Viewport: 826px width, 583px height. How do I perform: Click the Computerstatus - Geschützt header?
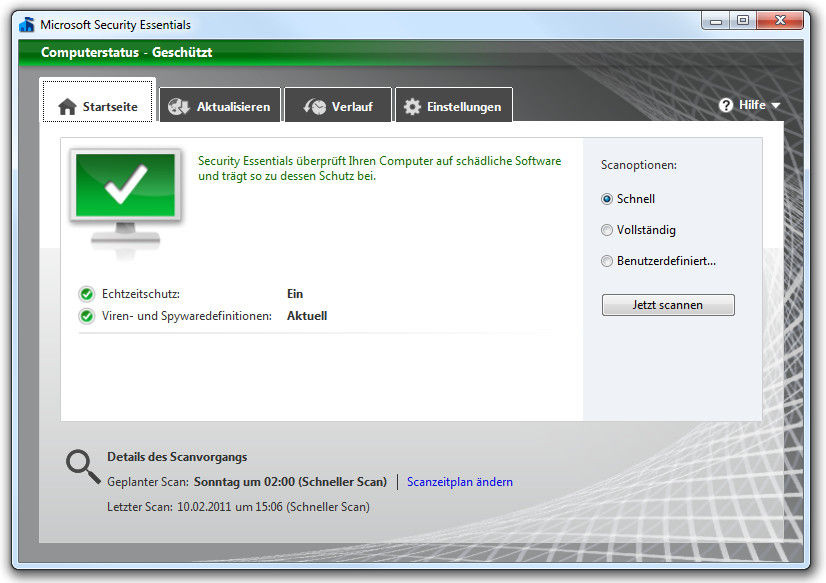(126, 52)
